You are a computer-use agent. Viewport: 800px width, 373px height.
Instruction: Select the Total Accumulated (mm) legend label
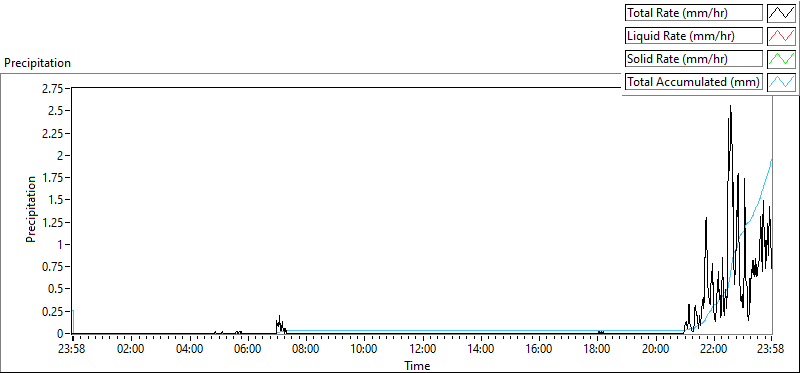(694, 82)
